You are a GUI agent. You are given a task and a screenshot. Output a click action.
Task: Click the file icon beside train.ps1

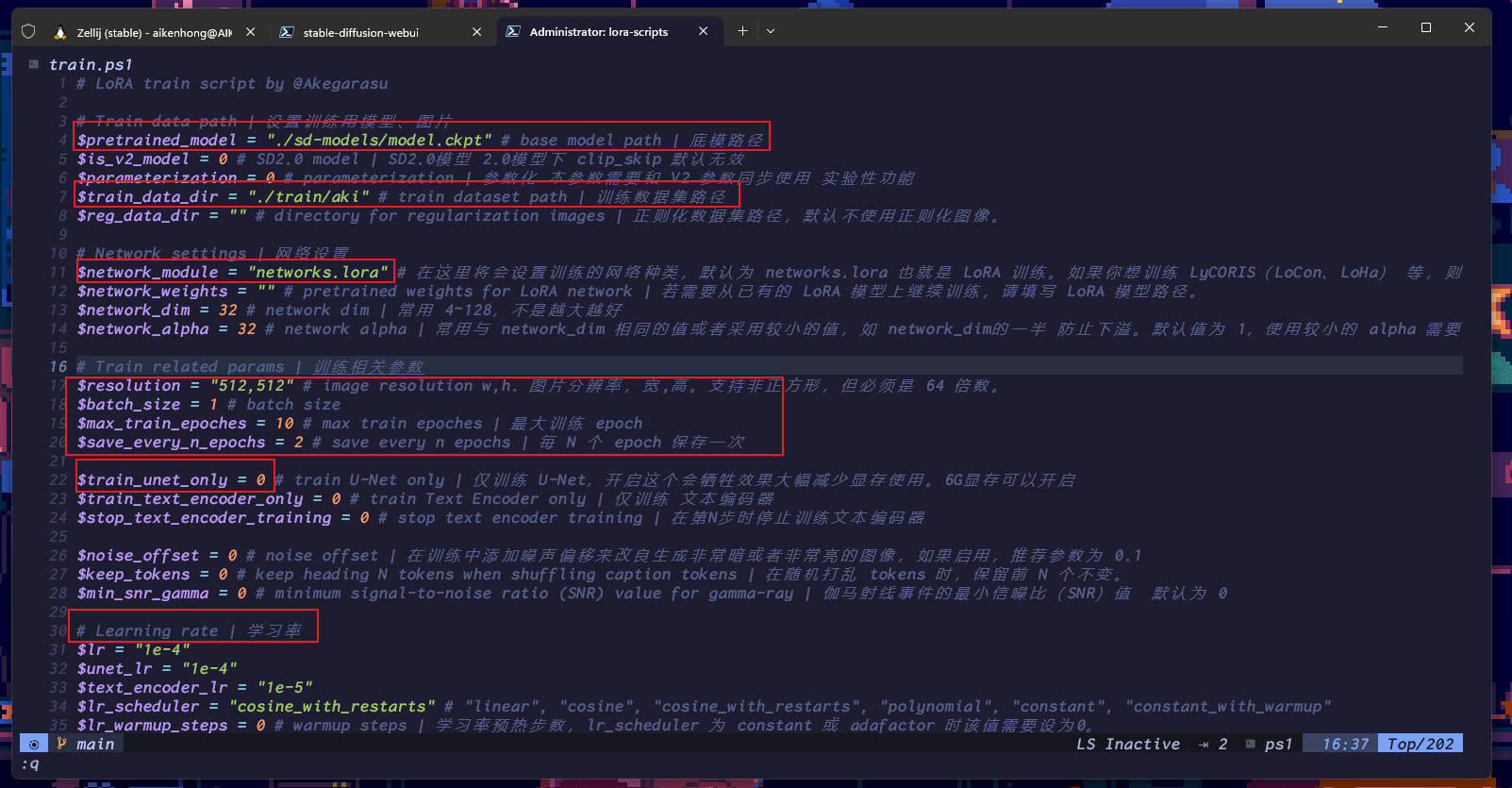(33, 64)
